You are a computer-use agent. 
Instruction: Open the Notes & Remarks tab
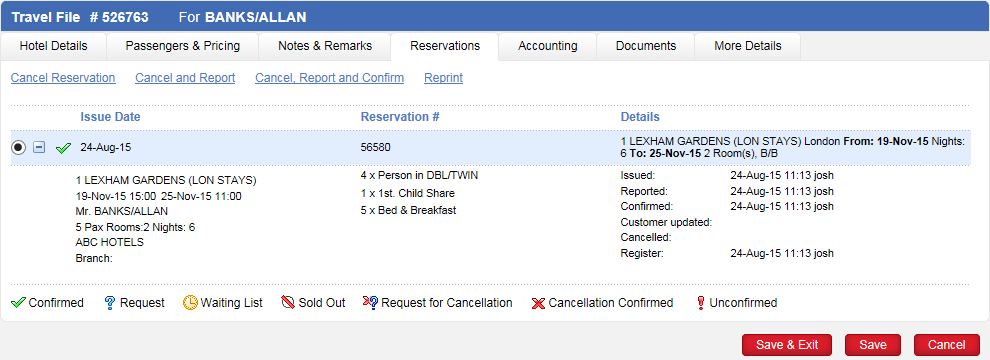(325, 46)
